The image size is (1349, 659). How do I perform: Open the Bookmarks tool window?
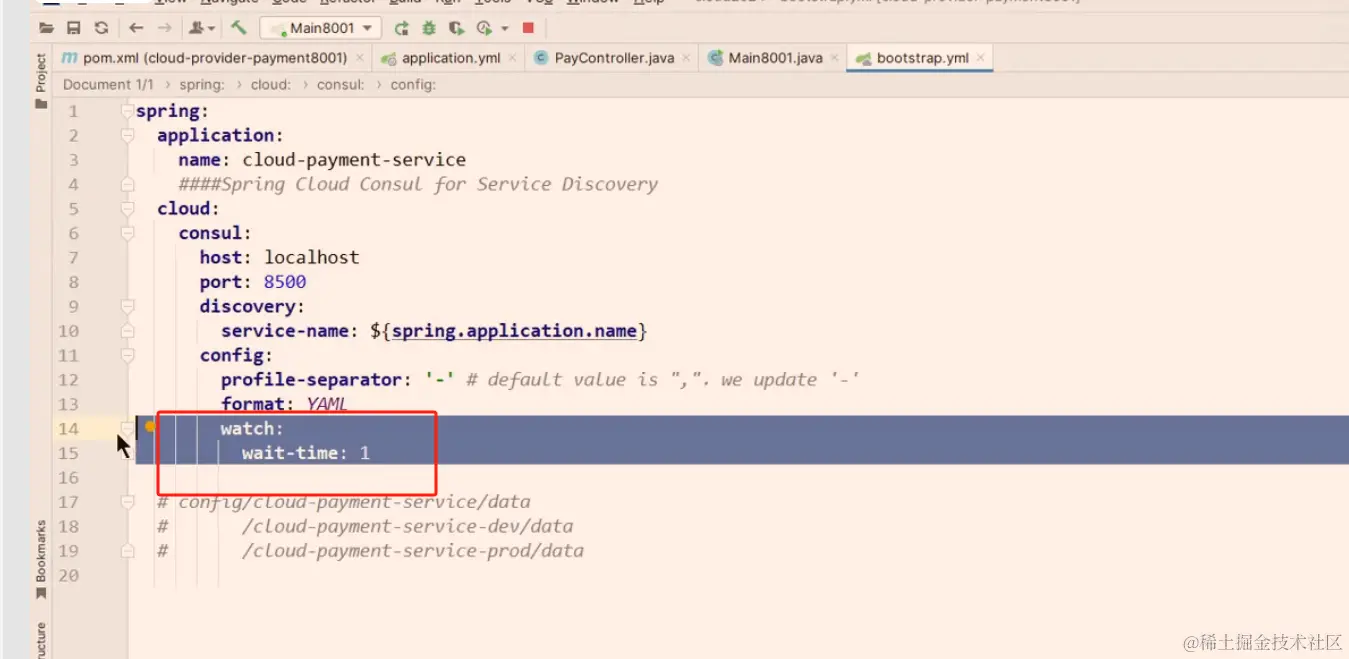tap(41, 551)
